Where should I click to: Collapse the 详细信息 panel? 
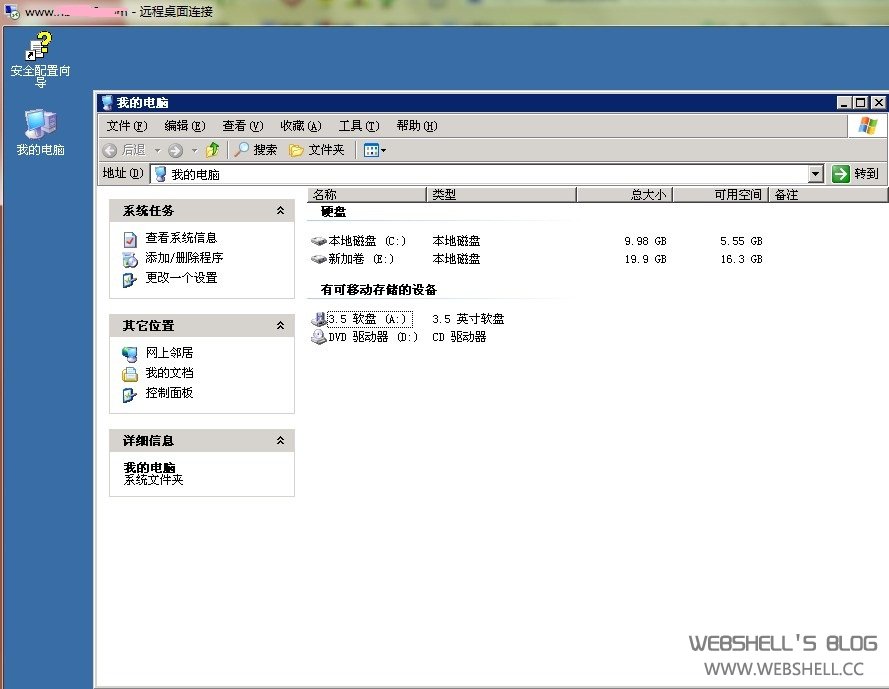[x=280, y=441]
